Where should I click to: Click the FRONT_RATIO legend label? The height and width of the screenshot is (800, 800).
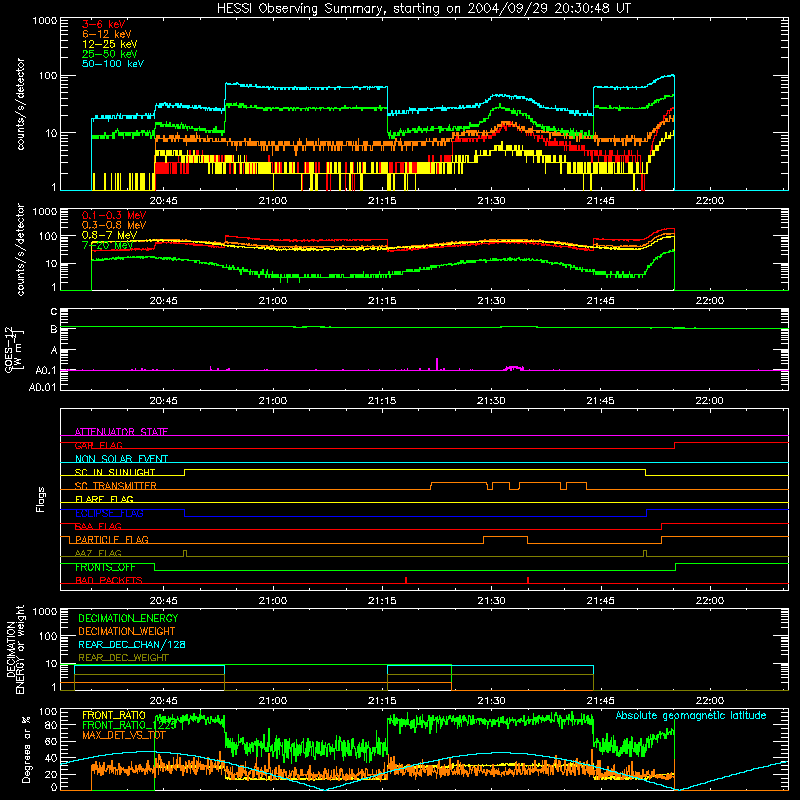pyautogui.click(x=114, y=715)
